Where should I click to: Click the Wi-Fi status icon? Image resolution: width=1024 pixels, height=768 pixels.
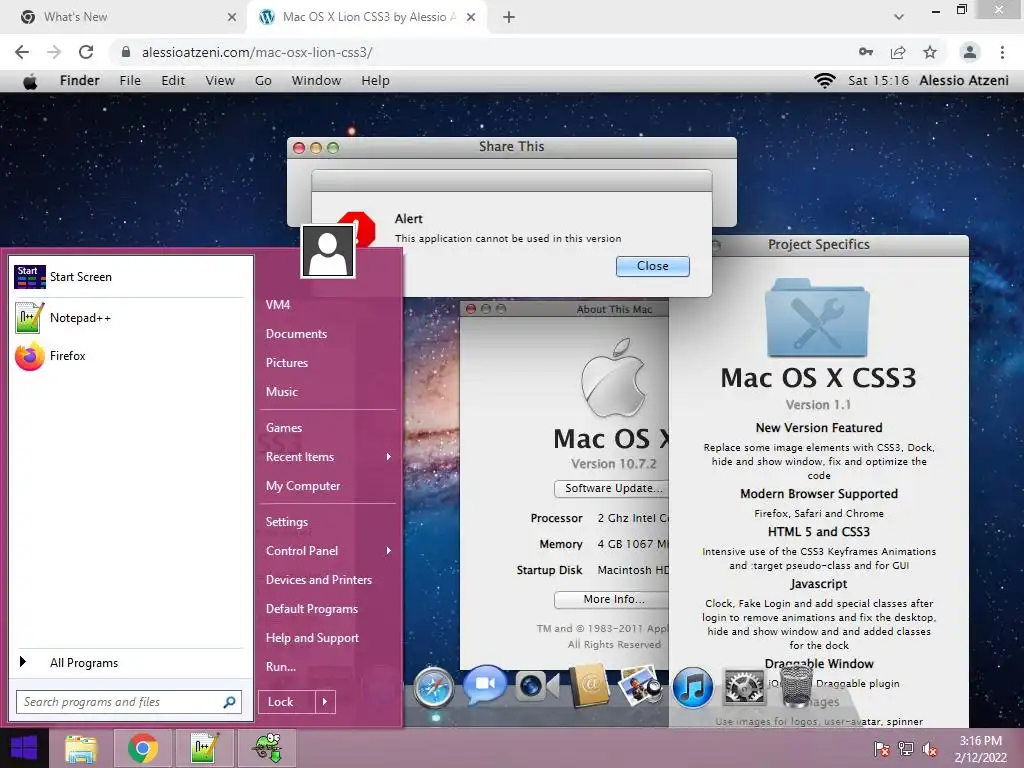pyautogui.click(x=825, y=80)
